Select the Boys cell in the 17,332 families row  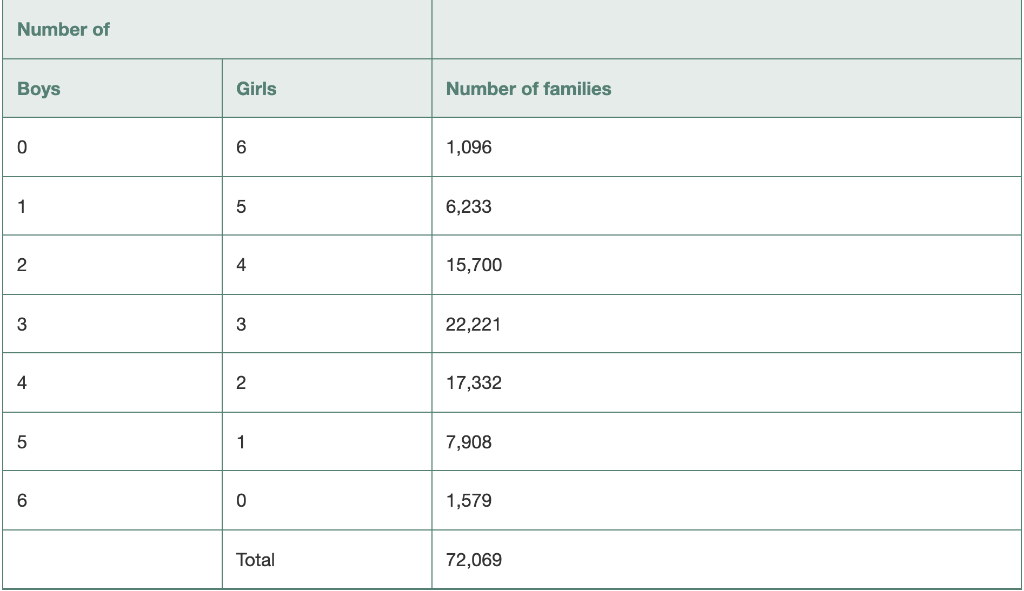click(x=112, y=383)
